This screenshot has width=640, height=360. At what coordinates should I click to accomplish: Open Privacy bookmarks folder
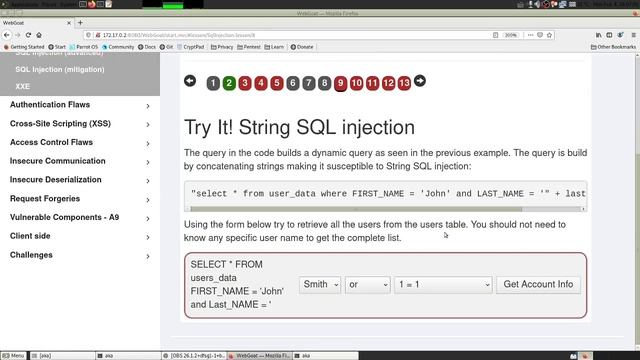[x=222, y=47]
